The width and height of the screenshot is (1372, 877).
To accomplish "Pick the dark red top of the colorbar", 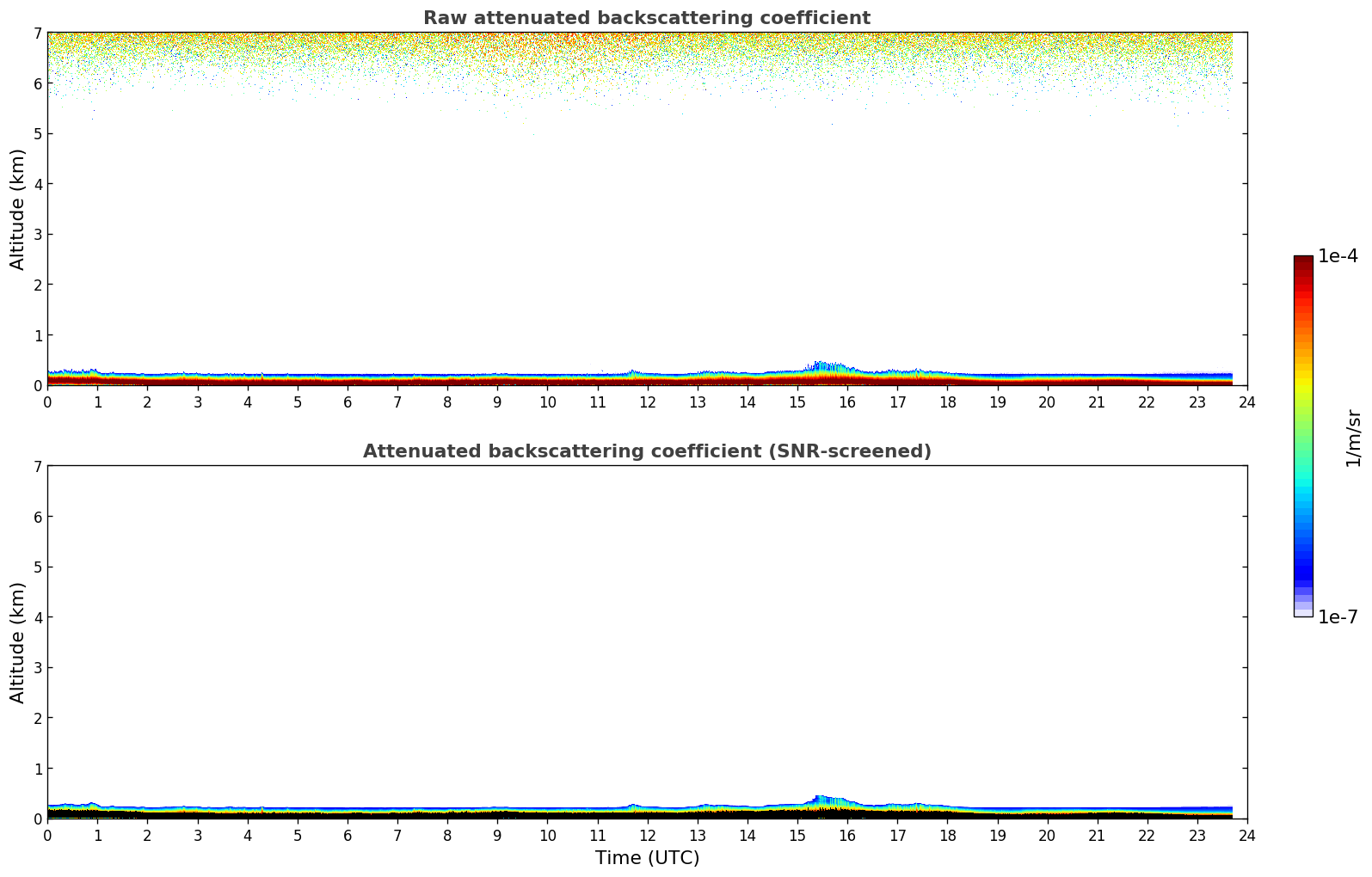I will click(1303, 262).
